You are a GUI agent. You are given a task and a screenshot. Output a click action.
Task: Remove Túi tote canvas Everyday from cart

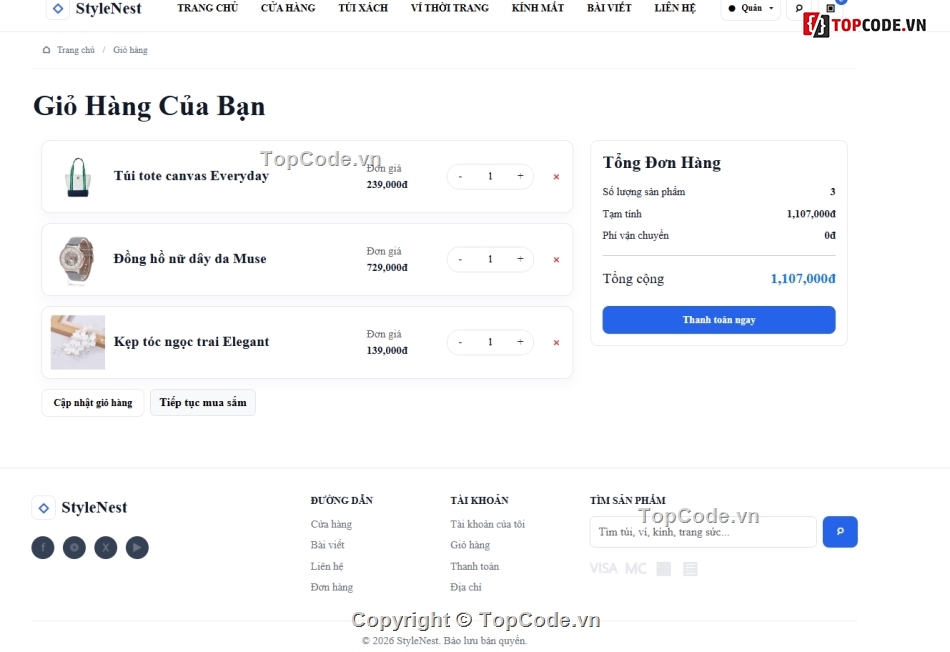[556, 177]
